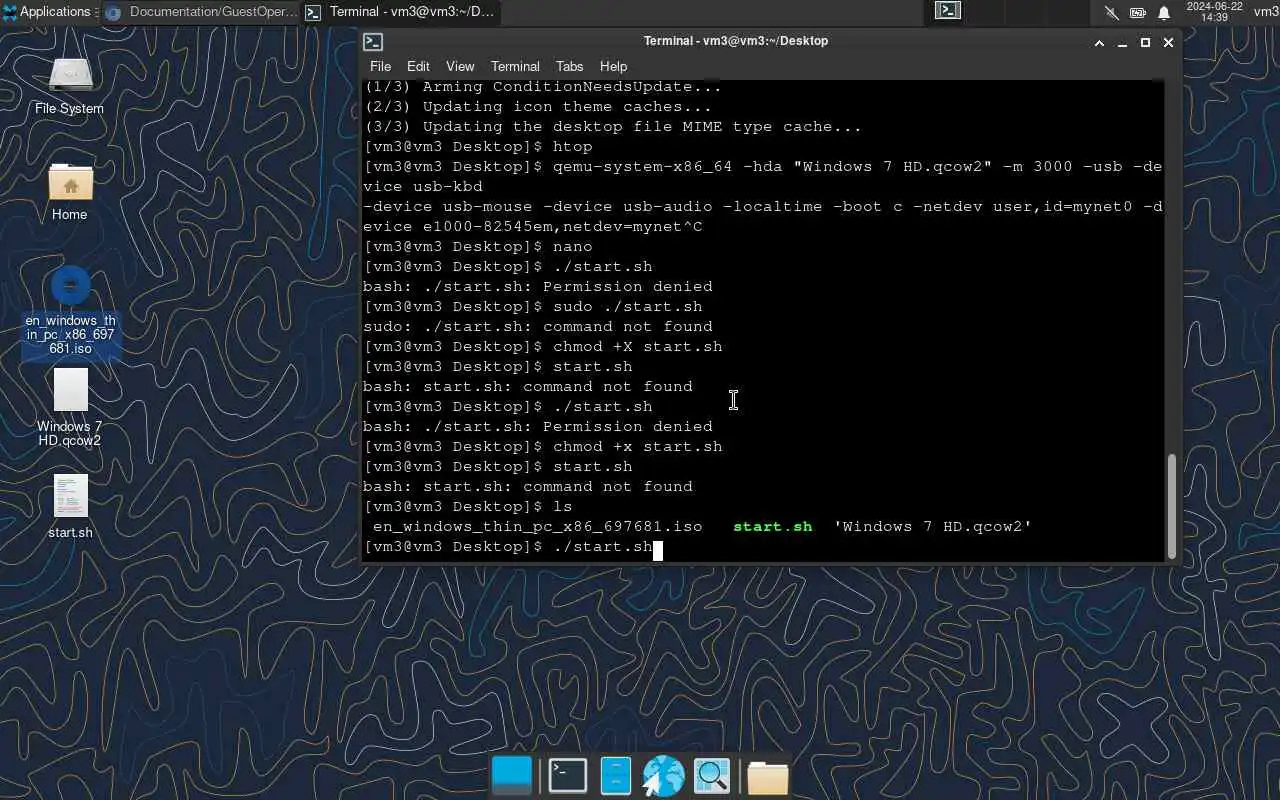
Task: Select the start.sh desktop file icon
Action: (x=70, y=506)
